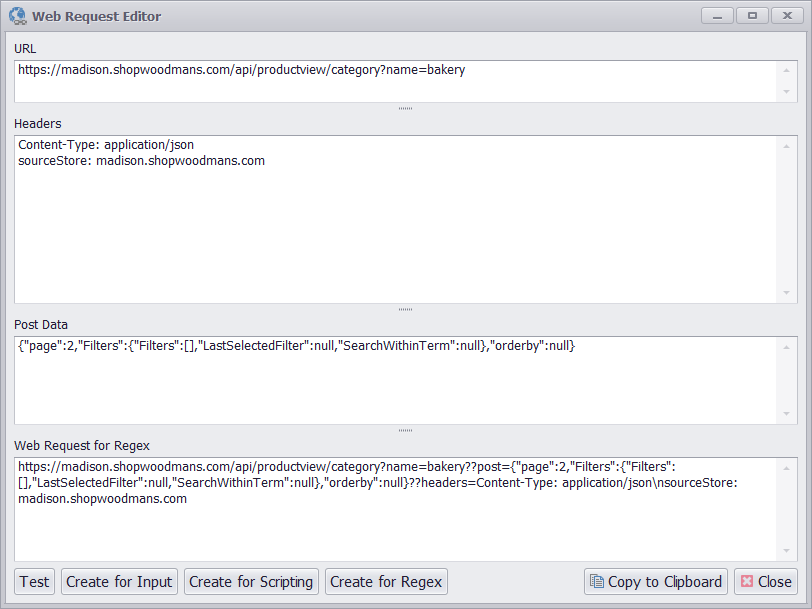Click inside the URL text field
812x609 pixels.
[395, 81]
